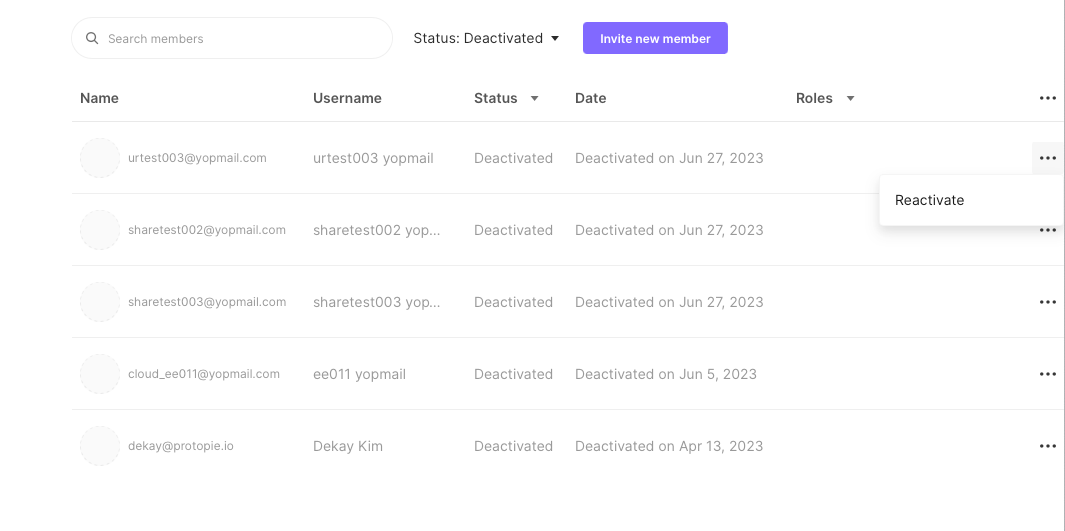Image resolution: width=1065 pixels, height=531 pixels.
Task: Click the search magnifier icon
Action: tap(92, 39)
